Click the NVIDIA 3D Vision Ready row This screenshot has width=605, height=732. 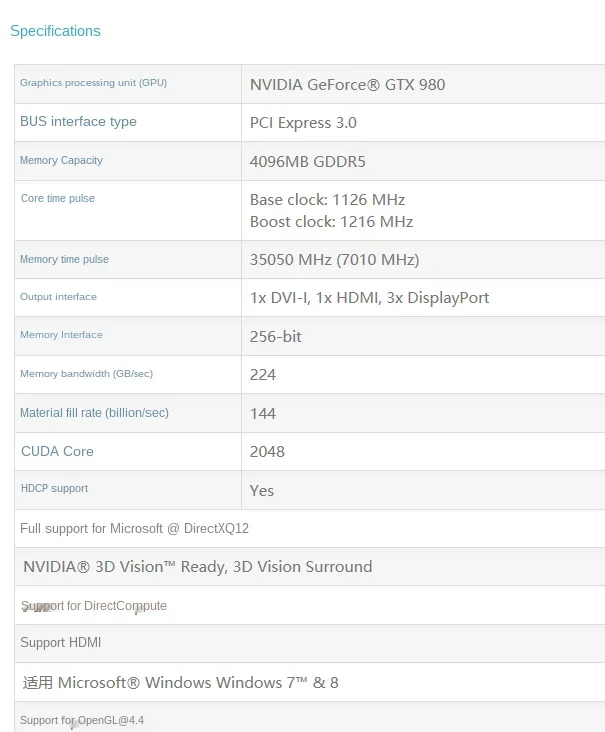[310, 567]
